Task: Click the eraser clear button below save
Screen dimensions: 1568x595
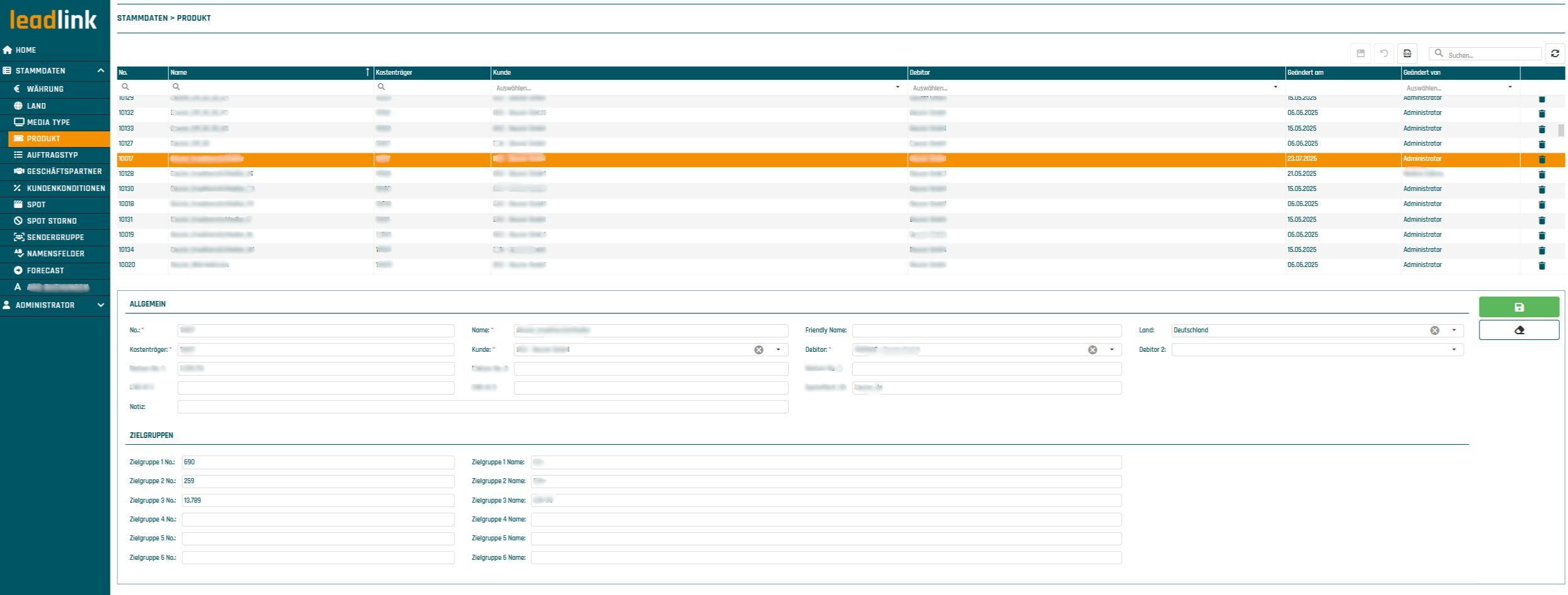Action: pos(1519,329)
